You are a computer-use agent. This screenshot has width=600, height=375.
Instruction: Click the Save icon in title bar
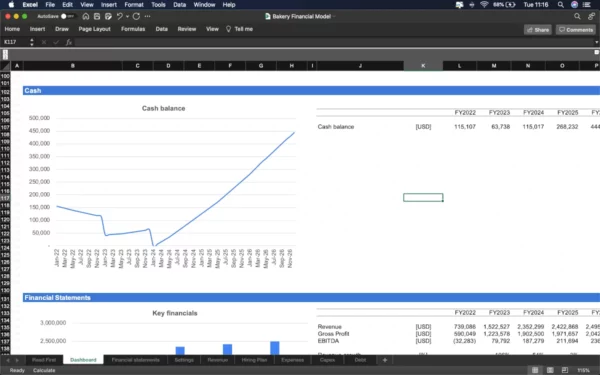pos(97,16)
